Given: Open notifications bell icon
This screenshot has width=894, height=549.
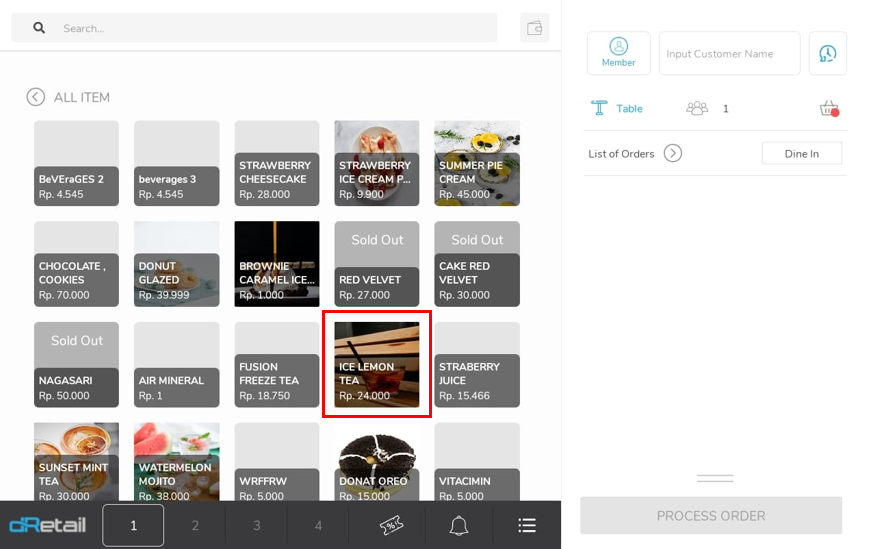Looking at the screenshot, I should tap(459, 525).
